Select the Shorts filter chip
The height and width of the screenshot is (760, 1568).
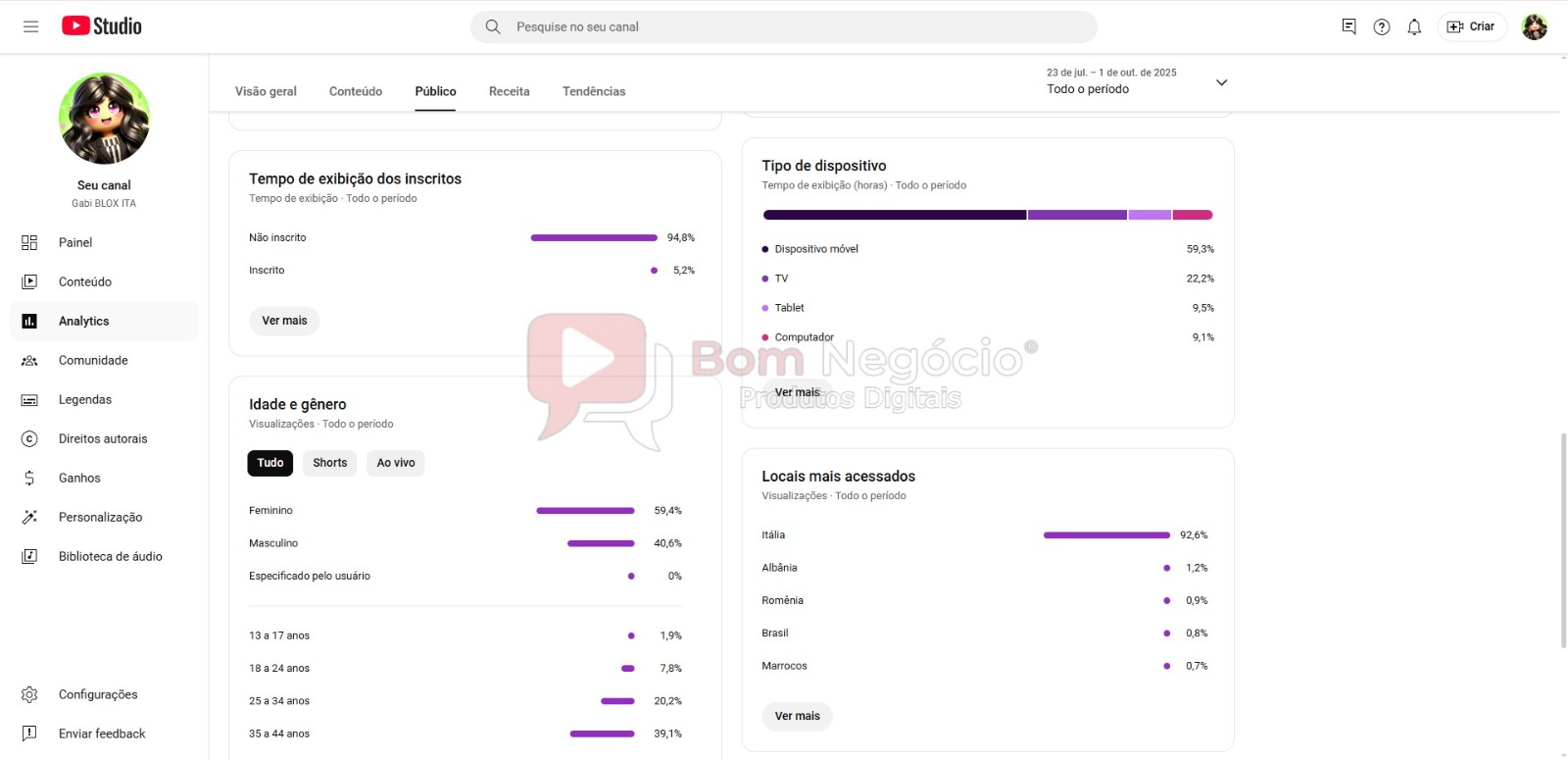point(330,463)
